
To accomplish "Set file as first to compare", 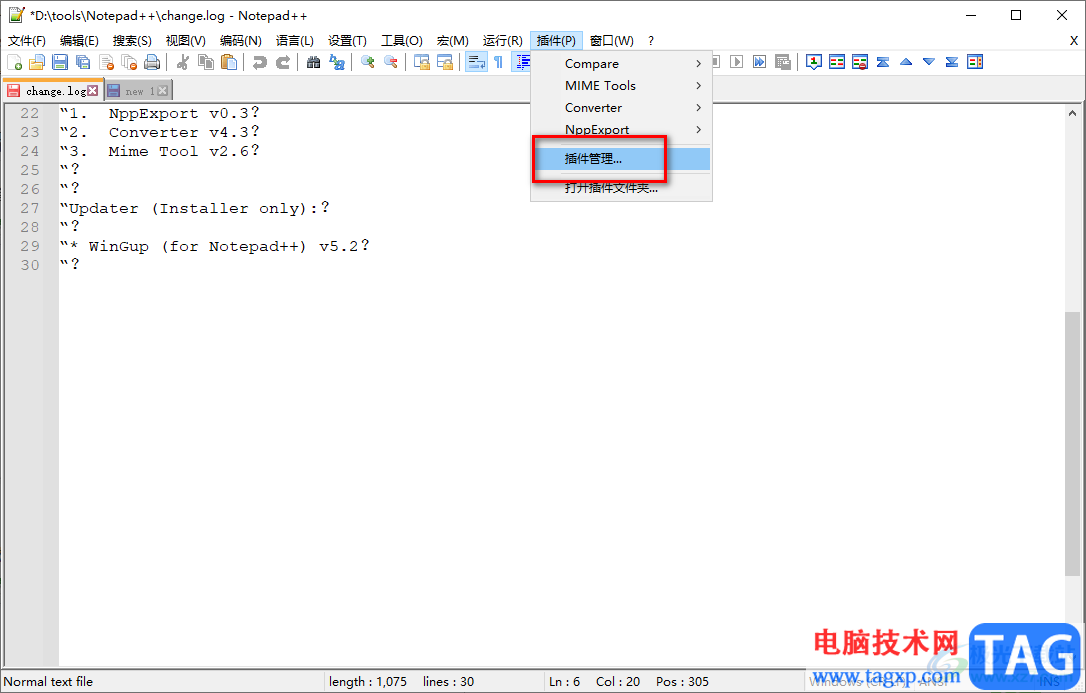I will coord(814,62).
